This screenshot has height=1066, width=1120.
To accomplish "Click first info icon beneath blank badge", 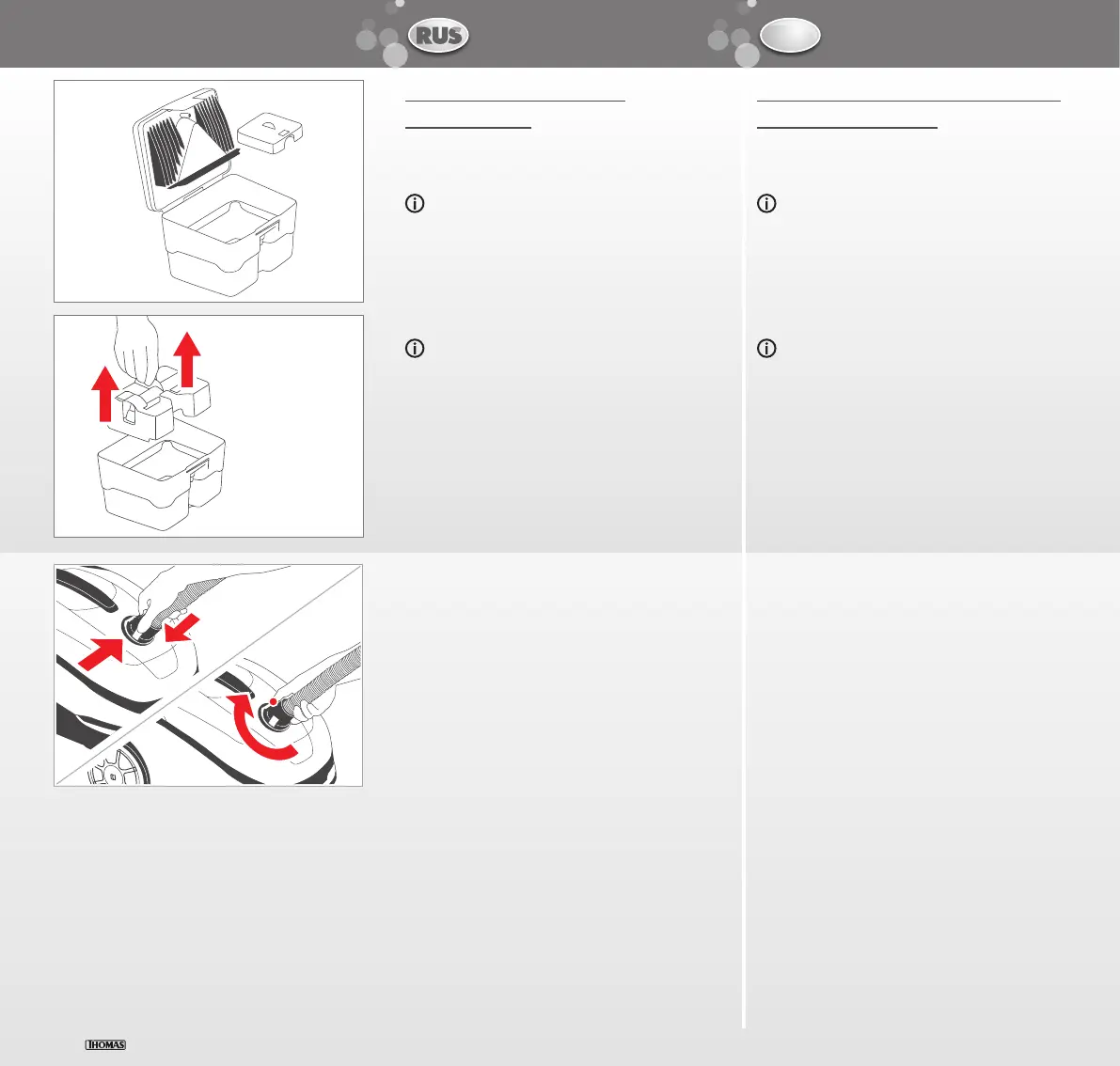I will (766, 203).
